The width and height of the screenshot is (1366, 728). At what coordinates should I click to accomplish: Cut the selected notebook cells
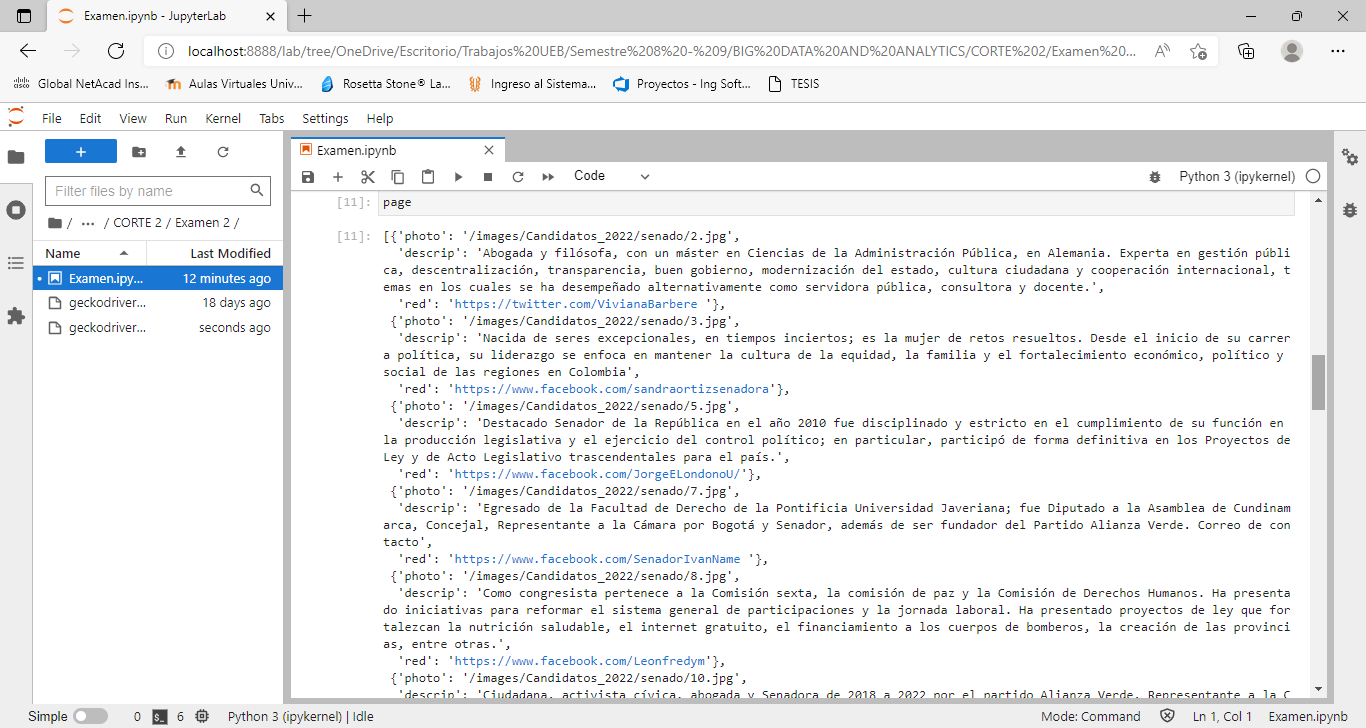coord(367,176)
